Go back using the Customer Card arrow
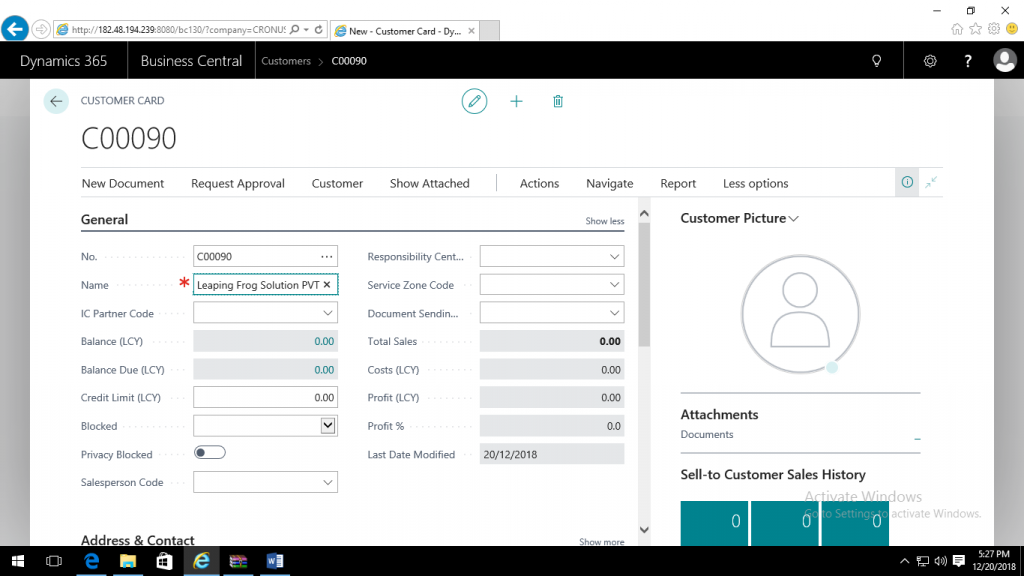 tap(56, 101)
